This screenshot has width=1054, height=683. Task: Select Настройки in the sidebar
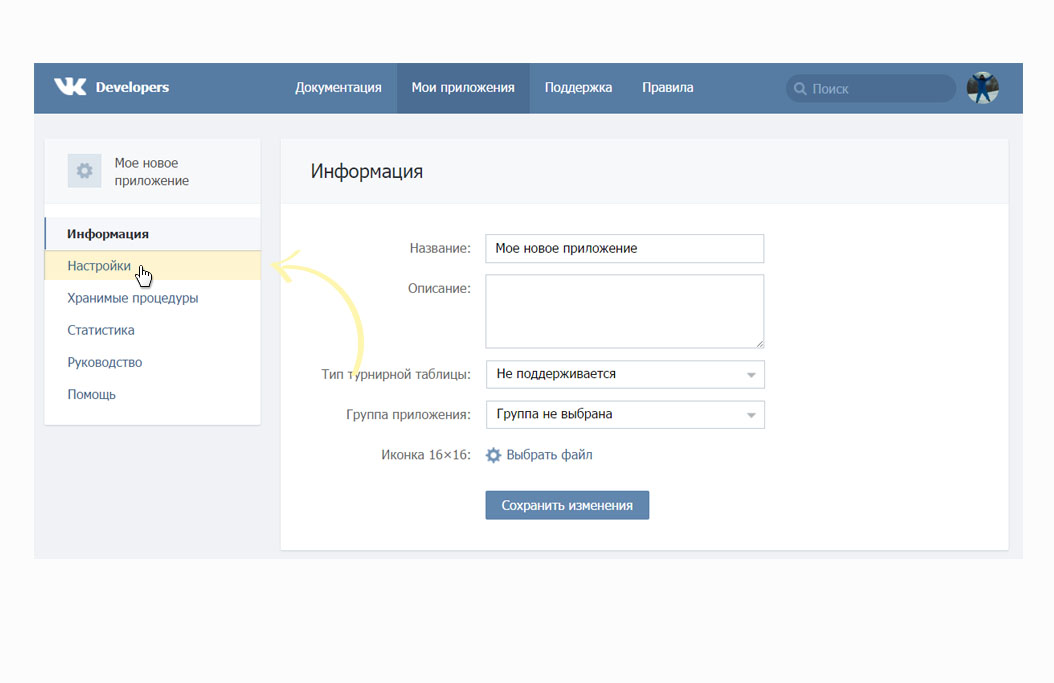(x=99, y=266)
